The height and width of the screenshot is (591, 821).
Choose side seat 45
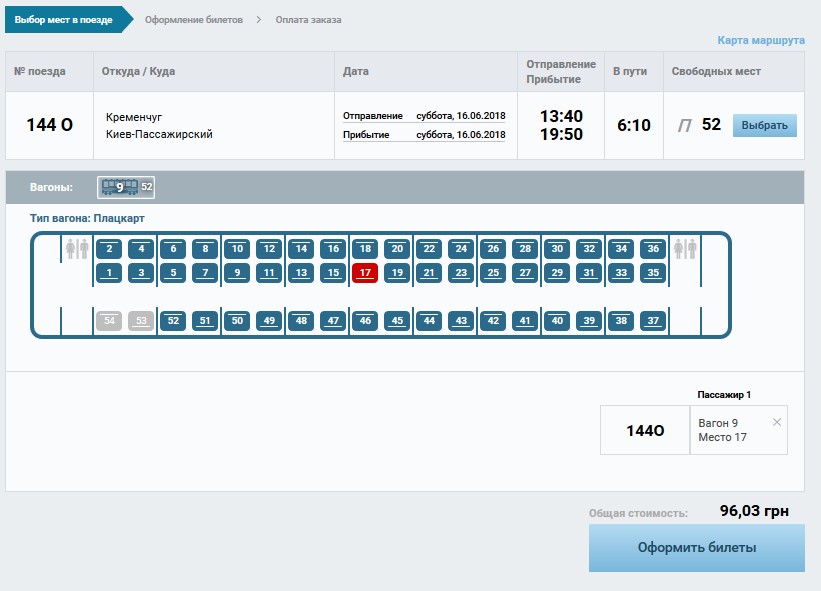coord(397,321)
